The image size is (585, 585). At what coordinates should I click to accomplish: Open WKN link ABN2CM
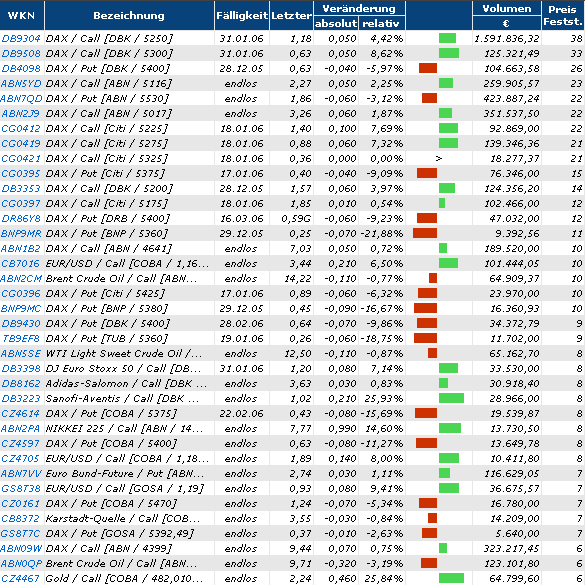tap(21, 278)
